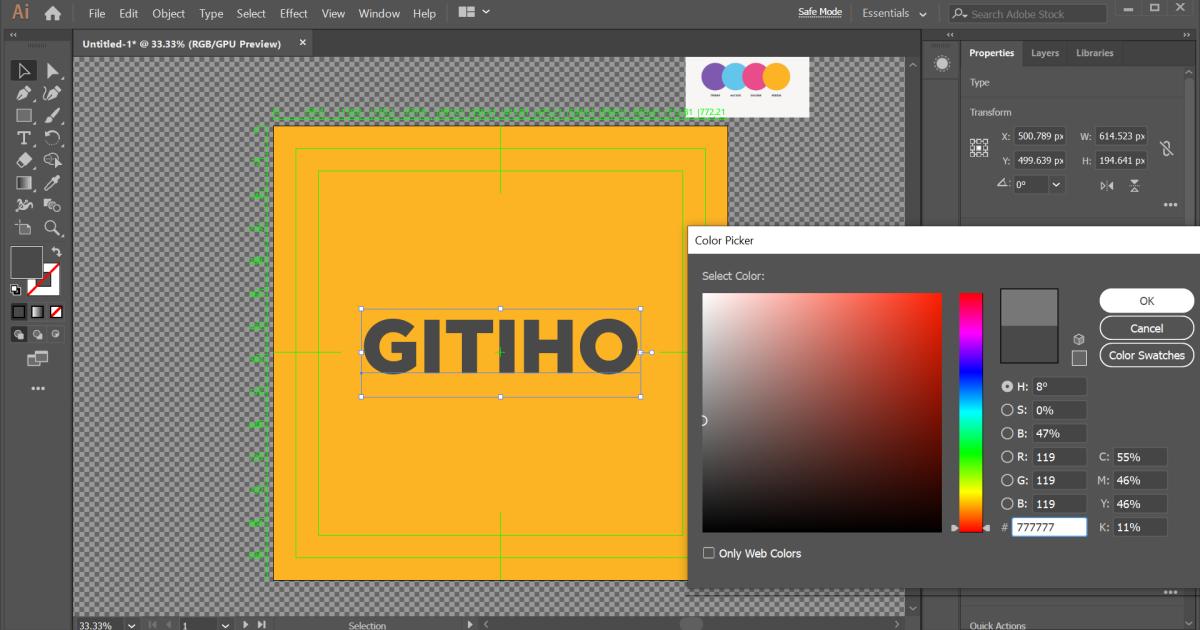The width and height of the screenshot is (1200, 630).
Task: Click the Flip Horizontal icon in Transform
Action: click(1107, 185)
